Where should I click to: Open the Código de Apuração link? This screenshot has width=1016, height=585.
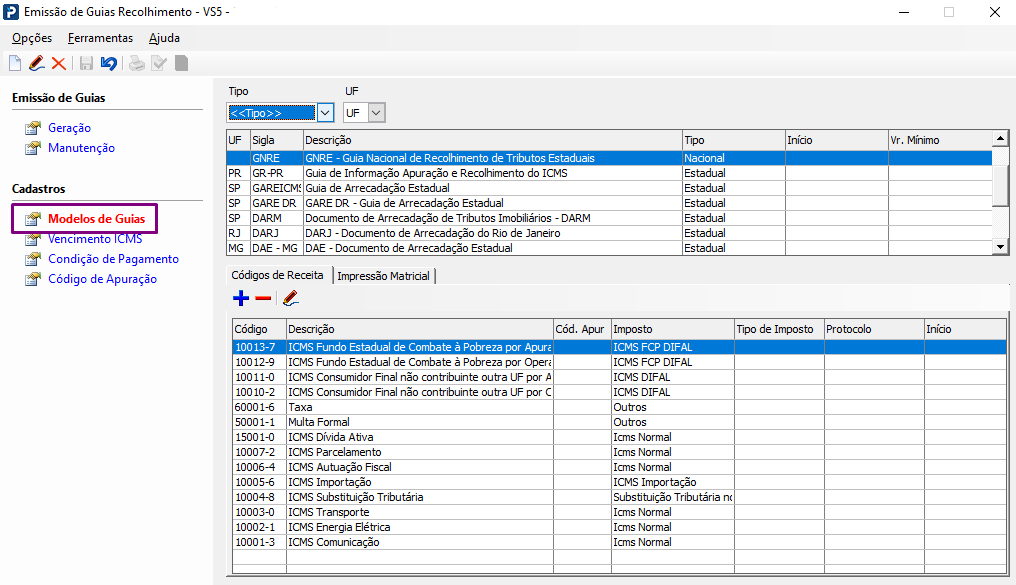102,279
